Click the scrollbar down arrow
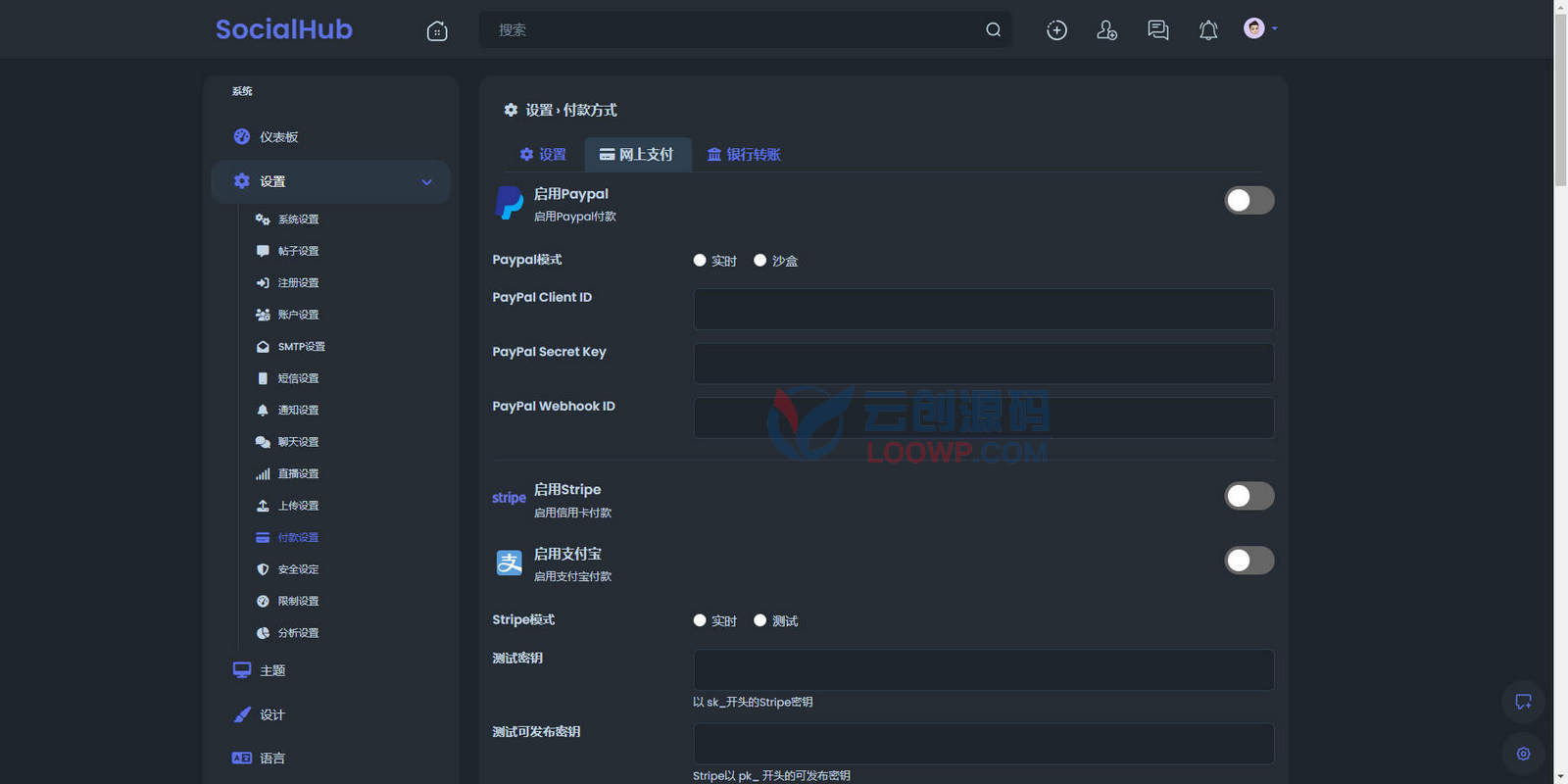The width and height of the screenshot is (1568, 784). pyautogui.click(x=1560, y=777)
